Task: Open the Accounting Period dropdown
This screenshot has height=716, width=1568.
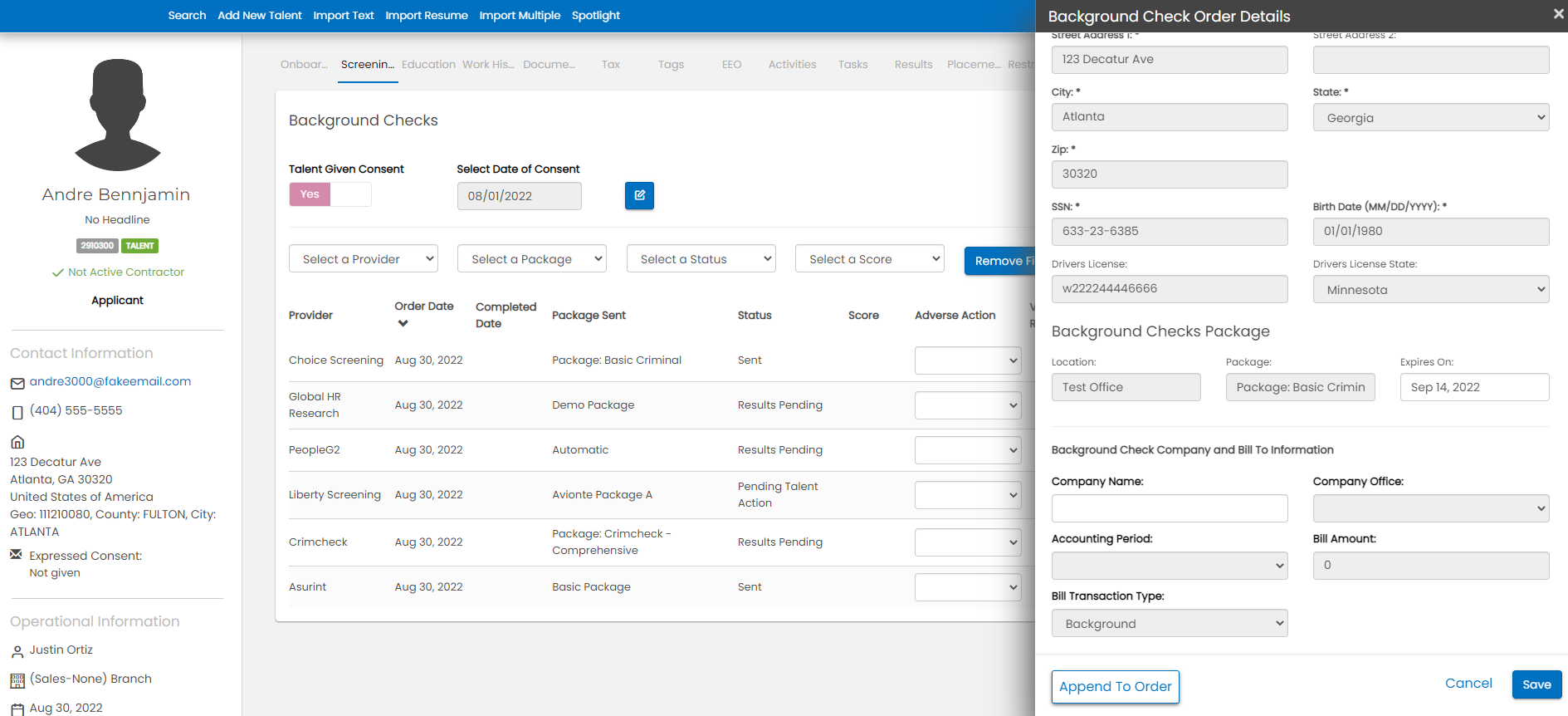Action: click(1170, 566)
